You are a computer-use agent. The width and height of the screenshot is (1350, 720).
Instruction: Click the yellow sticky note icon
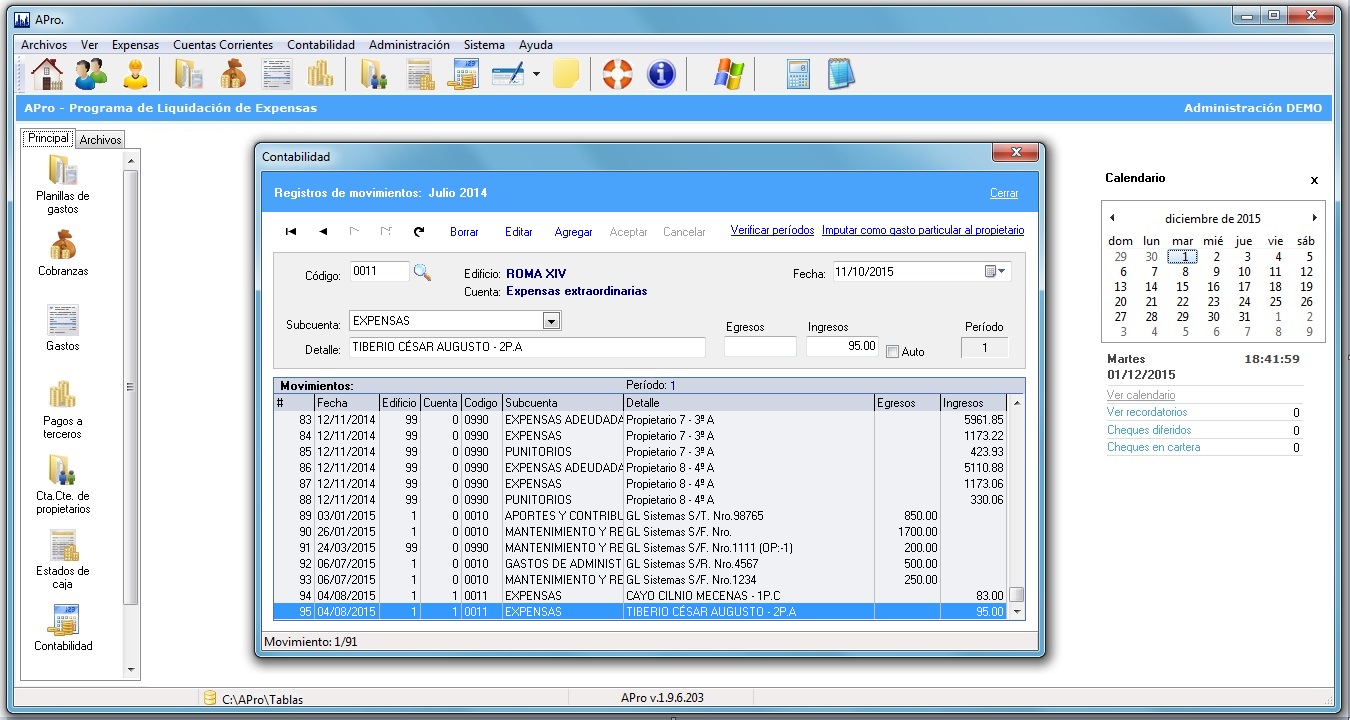(x=566, y=74)
